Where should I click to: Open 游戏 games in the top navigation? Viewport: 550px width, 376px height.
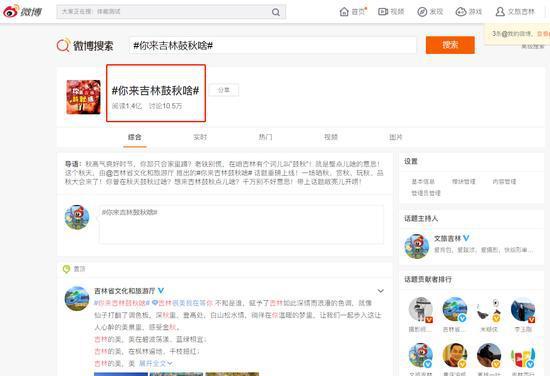(x=469, y=12)
